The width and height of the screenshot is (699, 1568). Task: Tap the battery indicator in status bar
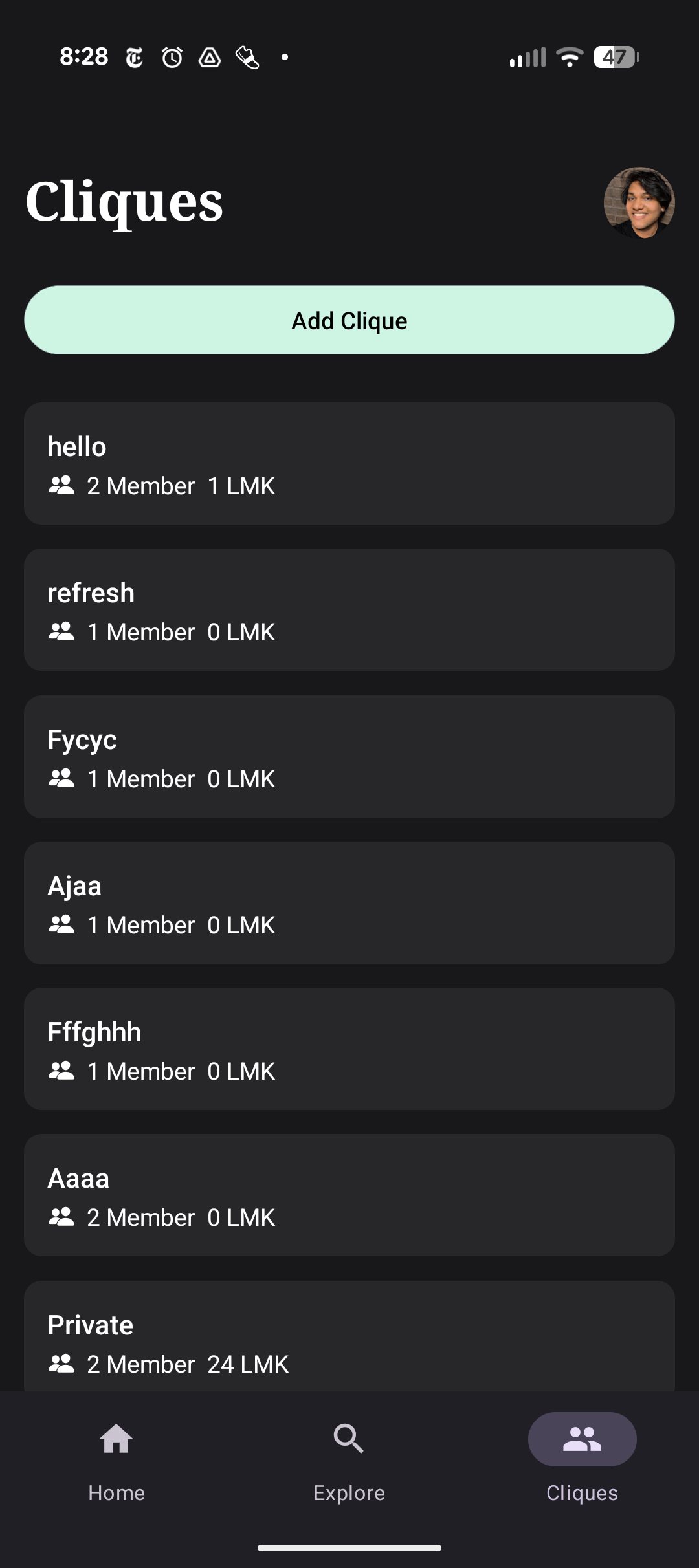coord(617,57)
